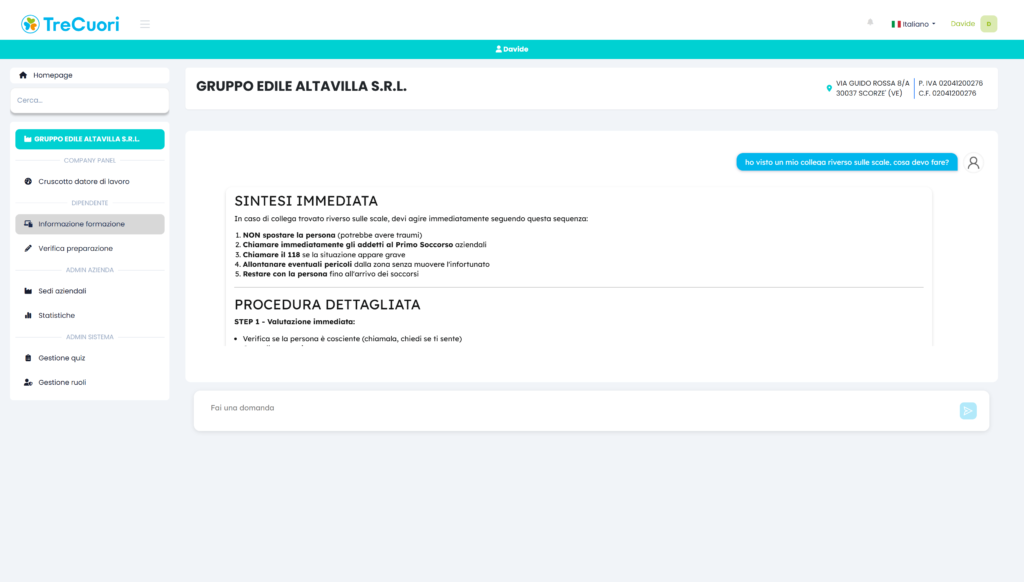Click the person icon in teal banner
Viewport: 1024px width, 582px height.
coord(498,49)
